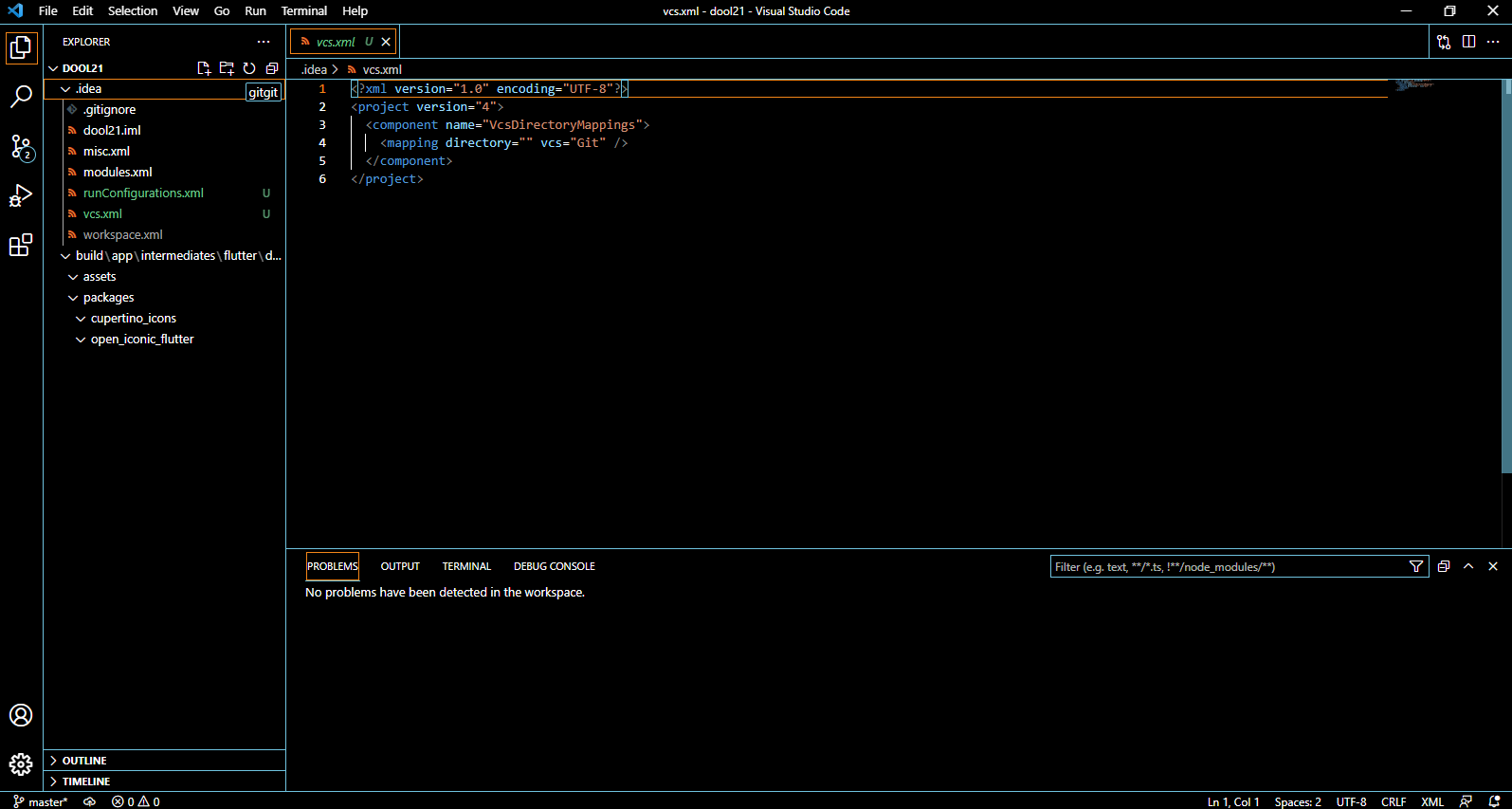Viewport: 1512px width, 809px height.
Task: Open the File menu
Action: (48, 11)
